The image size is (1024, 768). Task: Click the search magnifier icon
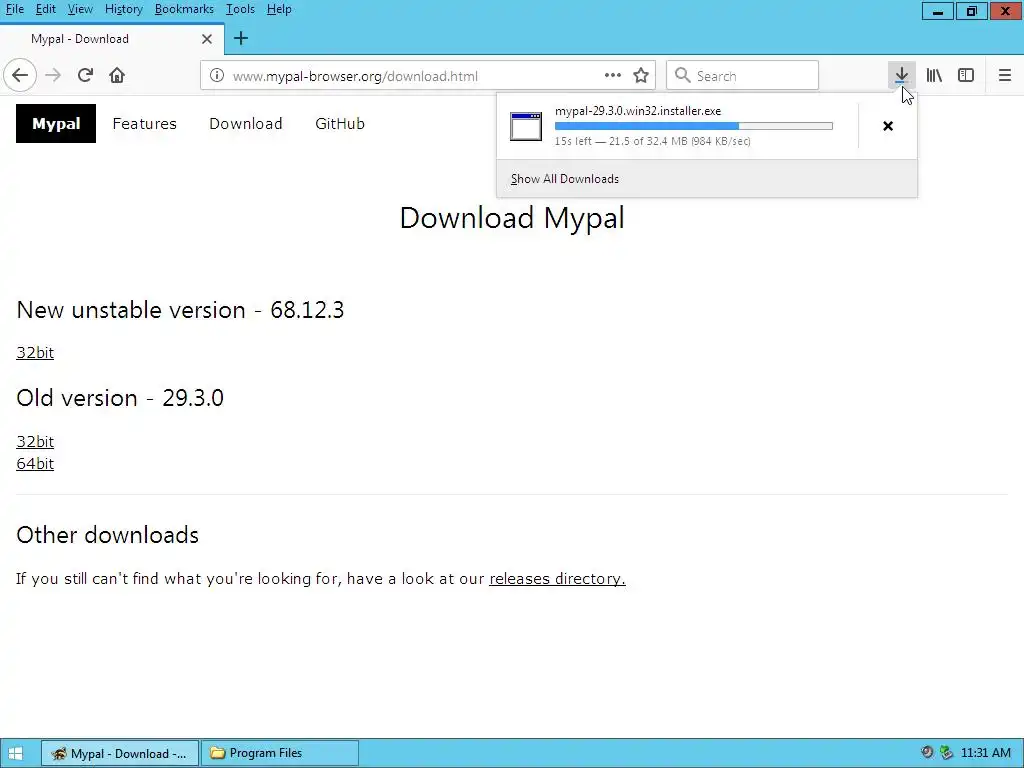tap(682, 76)
